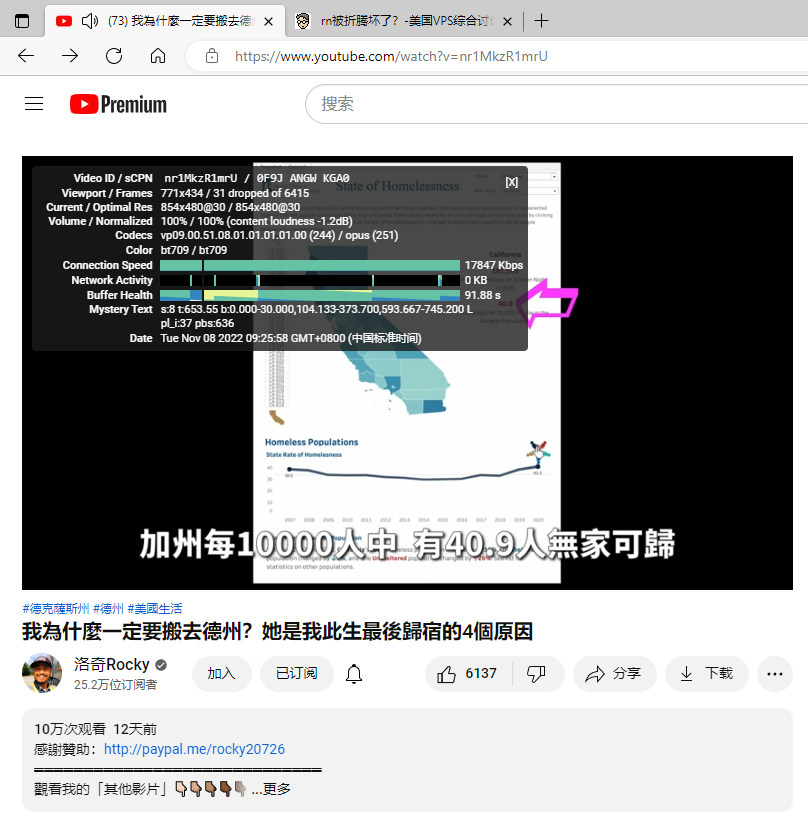The height and width of the screenshot is (823, 808).
Task: Open the #德克薩斯州 hashtag
Action: (56, 609)
